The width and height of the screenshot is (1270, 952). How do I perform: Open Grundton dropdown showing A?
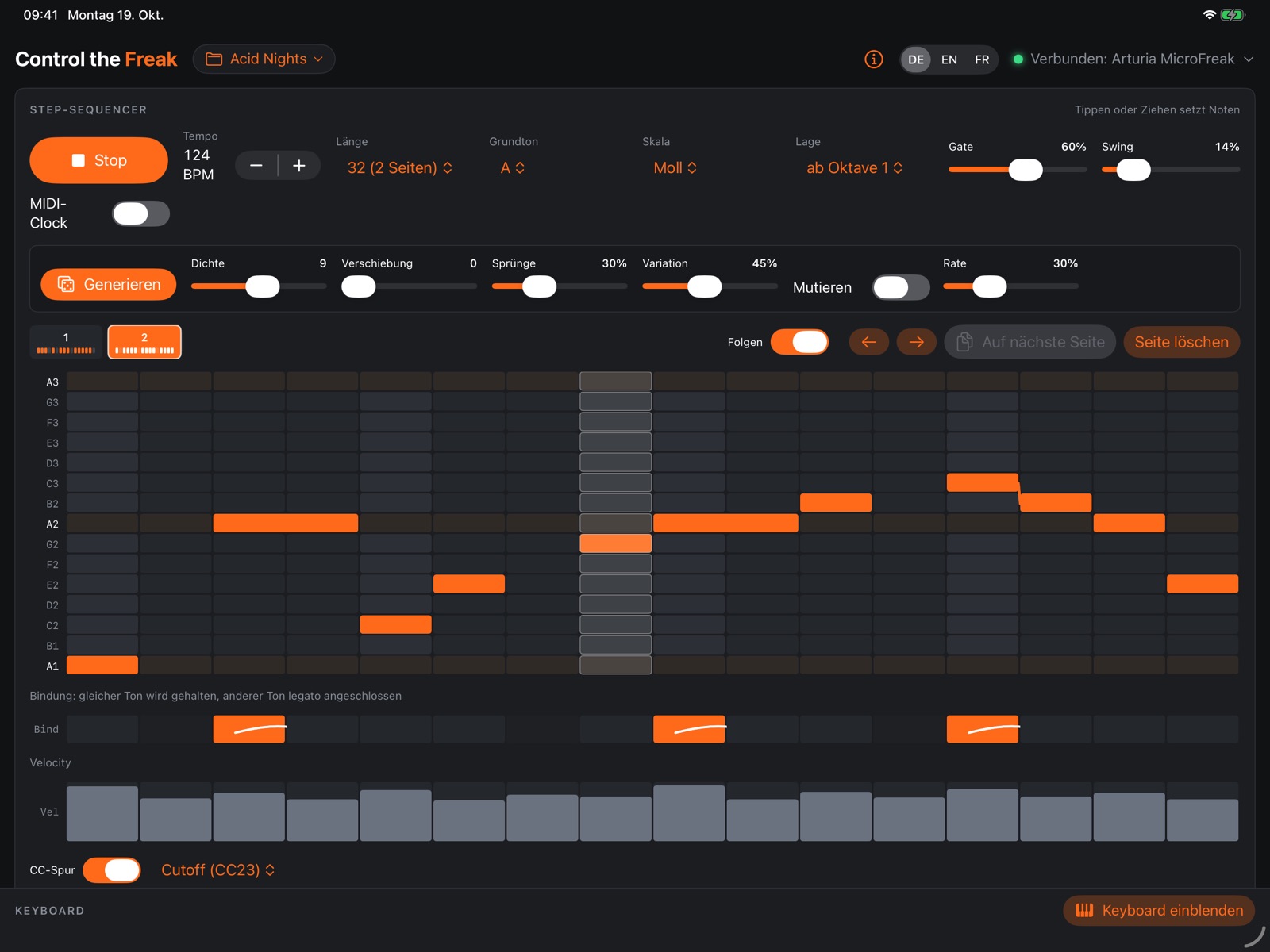click(x=513, y=167)
